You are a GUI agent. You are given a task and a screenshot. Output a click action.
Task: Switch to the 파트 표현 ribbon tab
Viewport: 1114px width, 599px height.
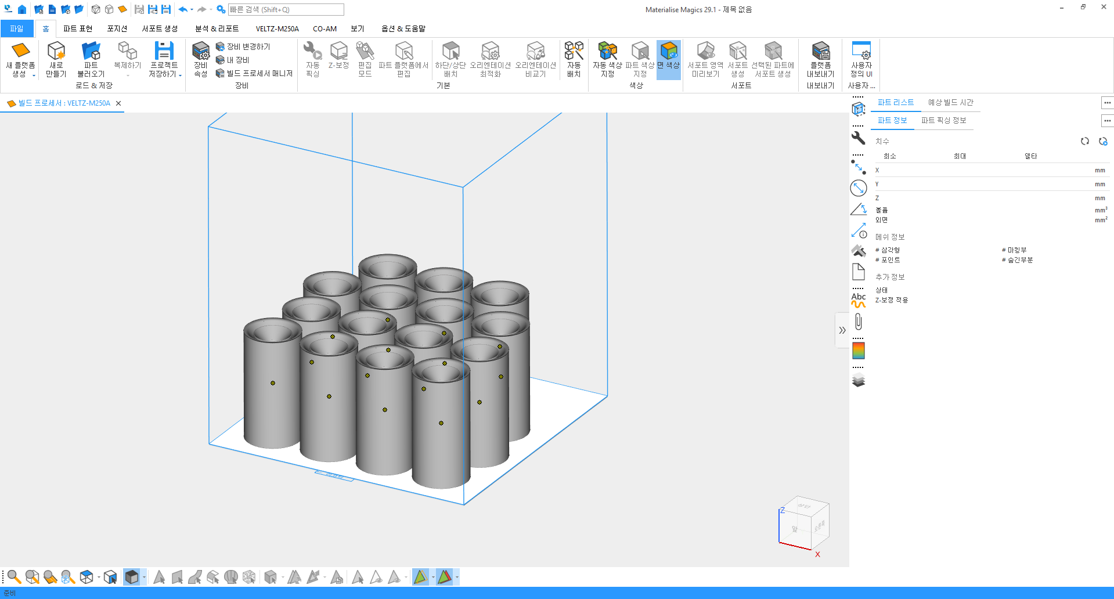[77, 29]
